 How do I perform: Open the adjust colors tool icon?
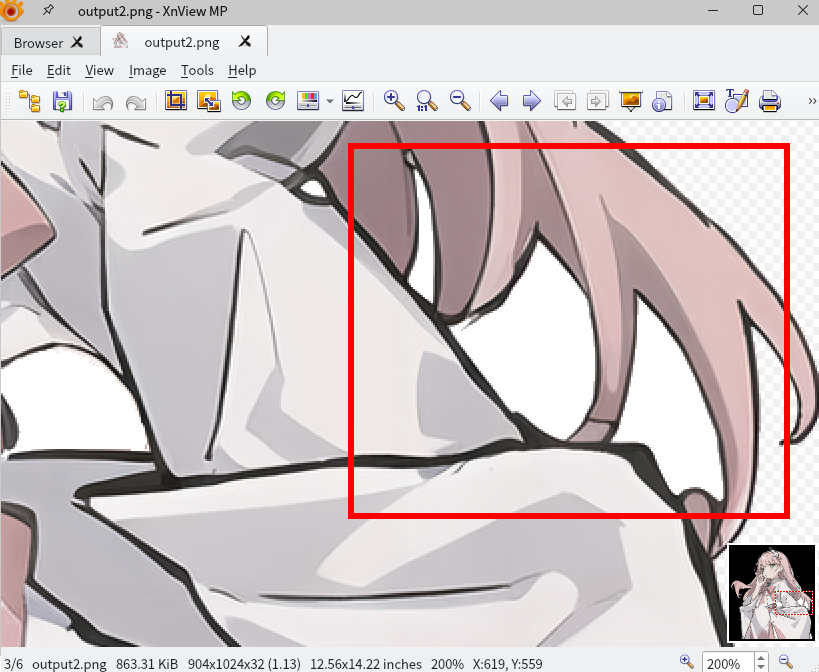pyautogui.click(x=308, y=100)
